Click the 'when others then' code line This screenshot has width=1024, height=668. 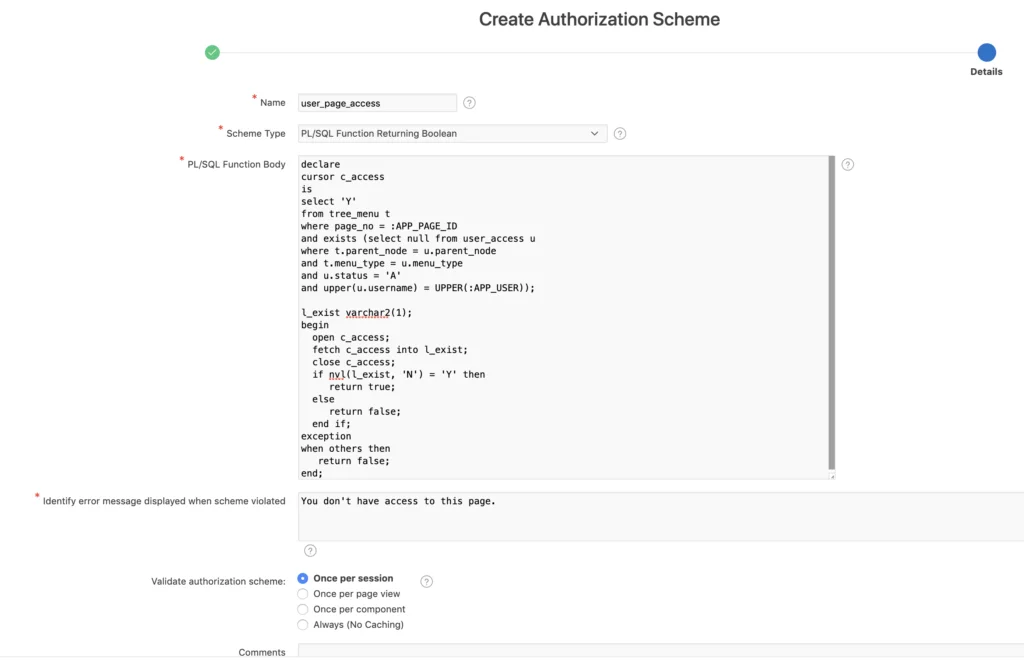point(345,449)
